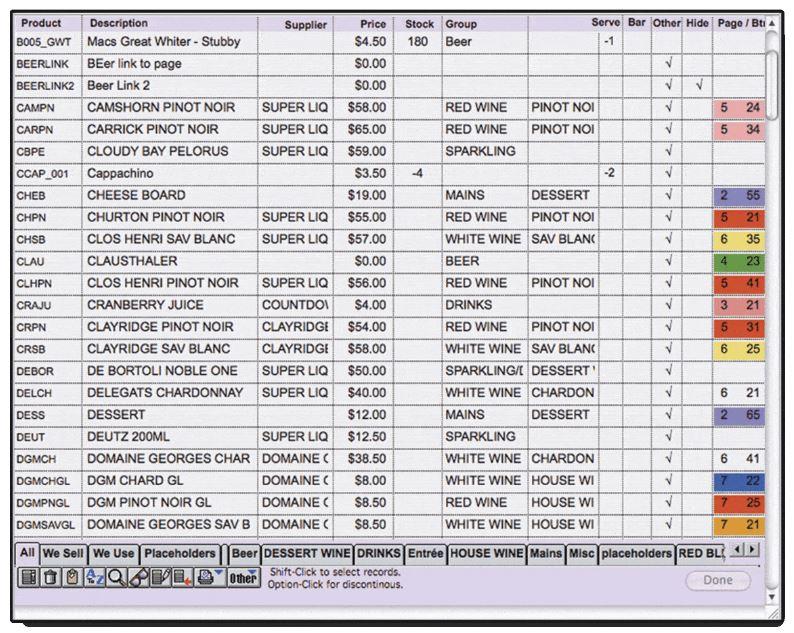Image resolution: width=794 pixels, height=633 pixels.
Task: Click the DELEGATS CHARDONNAY cell
Action: click(170, 393)
